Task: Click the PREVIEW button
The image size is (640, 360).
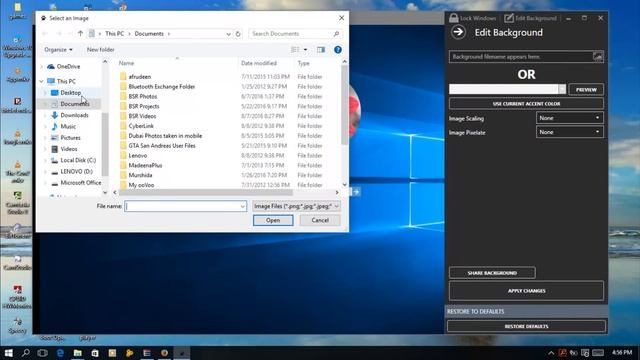Action: click(x=586, y=89)
